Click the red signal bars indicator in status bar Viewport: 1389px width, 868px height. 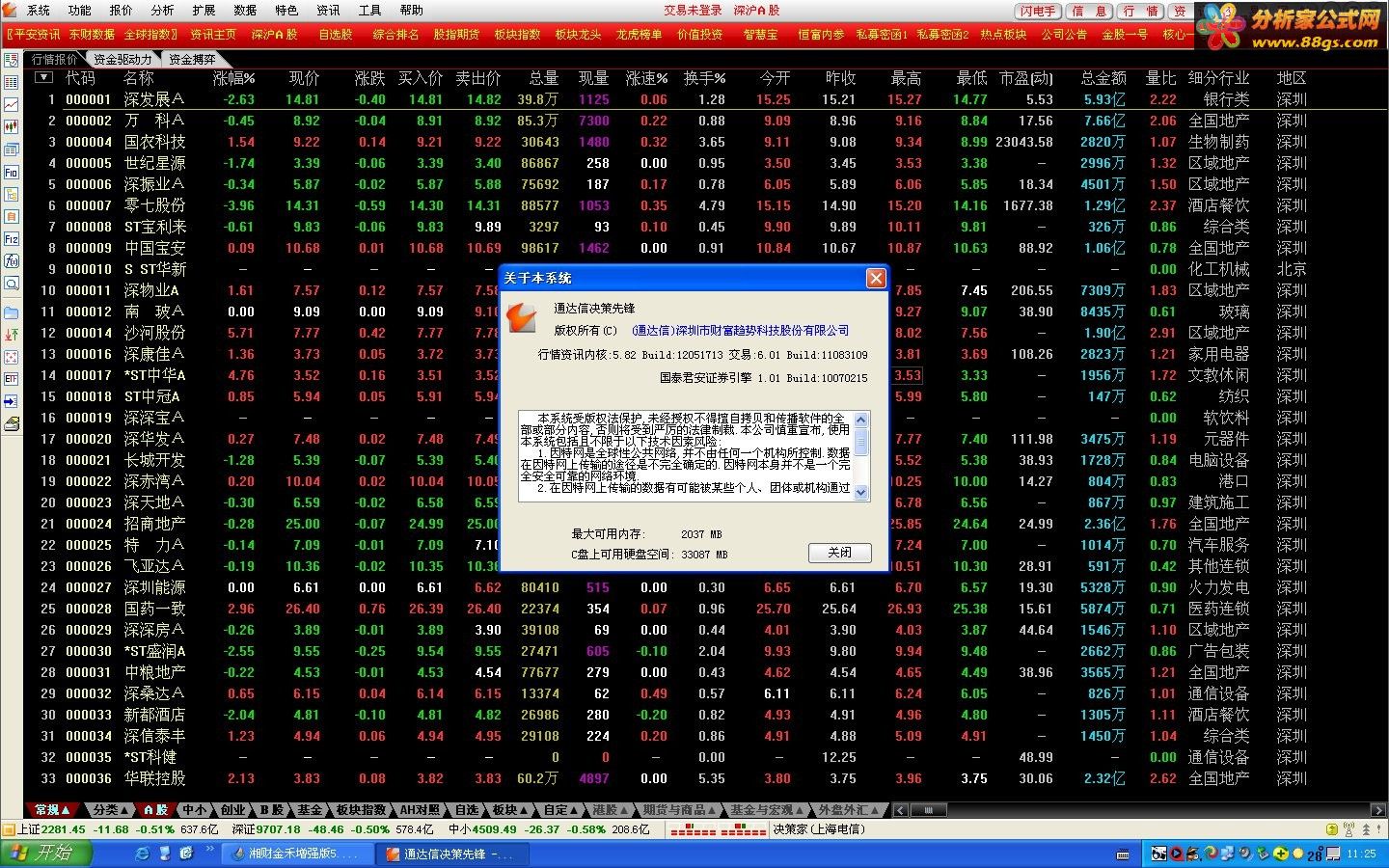pos(719,829)
